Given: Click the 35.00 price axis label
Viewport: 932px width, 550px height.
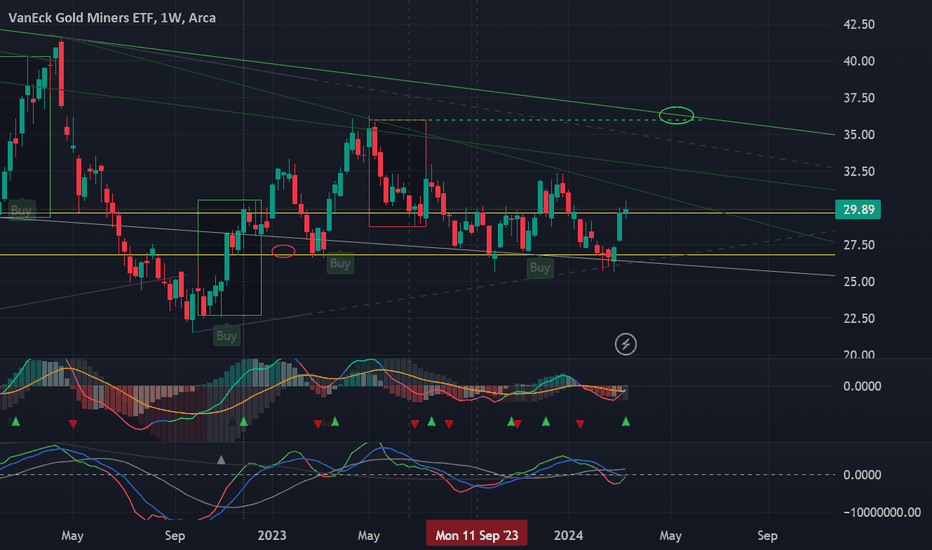Looking at the screenshot, I should tap(859, 135).
